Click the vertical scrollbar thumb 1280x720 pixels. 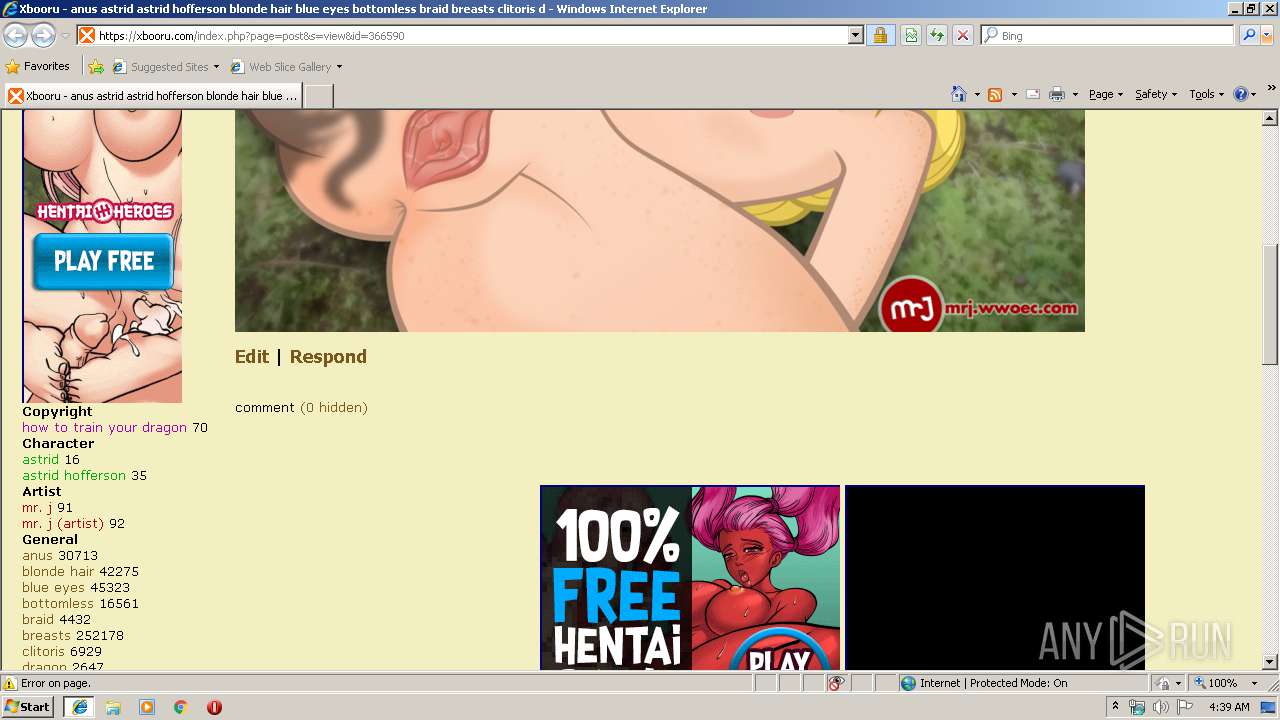(1270, 305)
